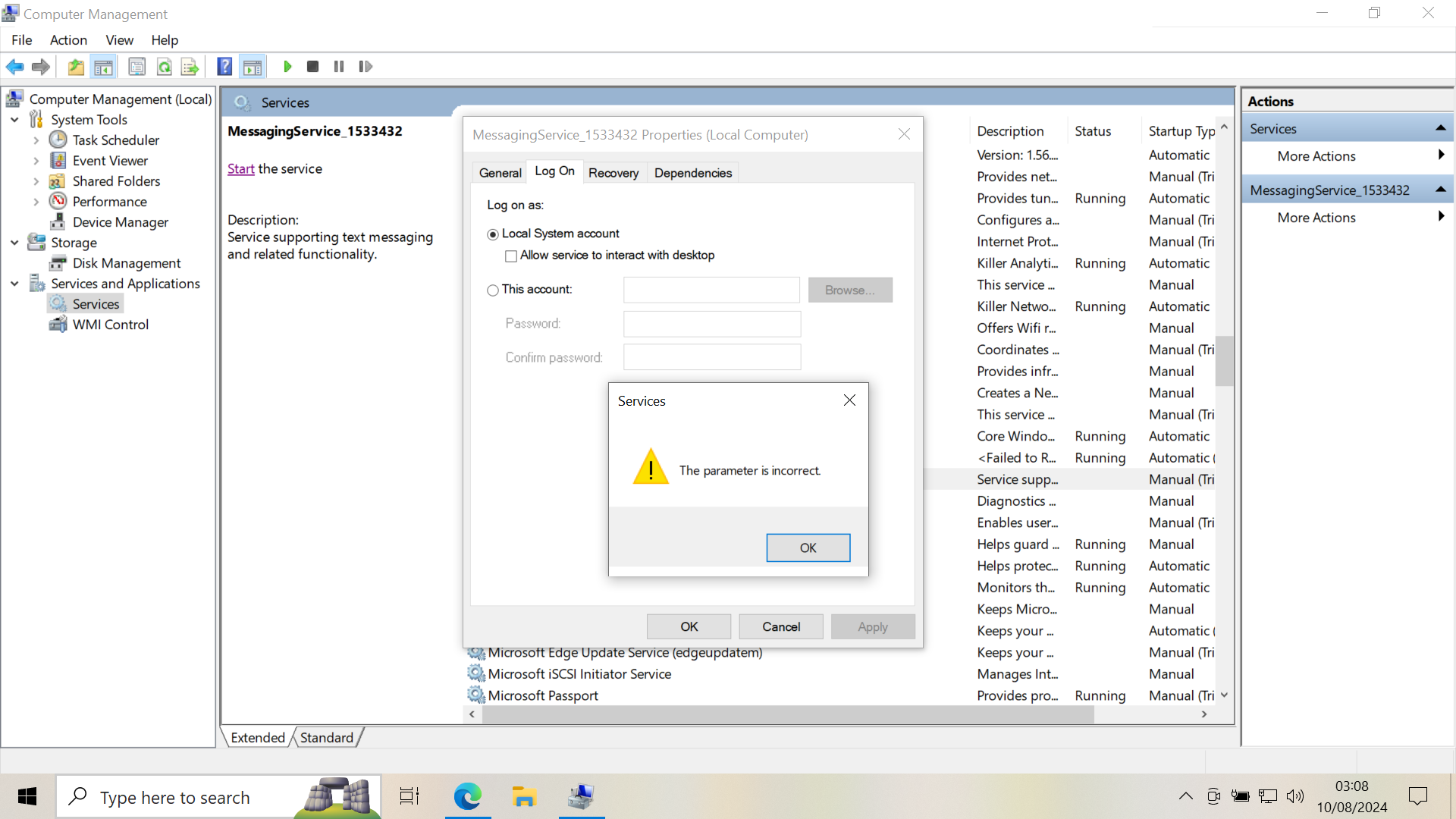Click the Start the service link
This screenshot has width=1456, height=819.
click(240, 169)
